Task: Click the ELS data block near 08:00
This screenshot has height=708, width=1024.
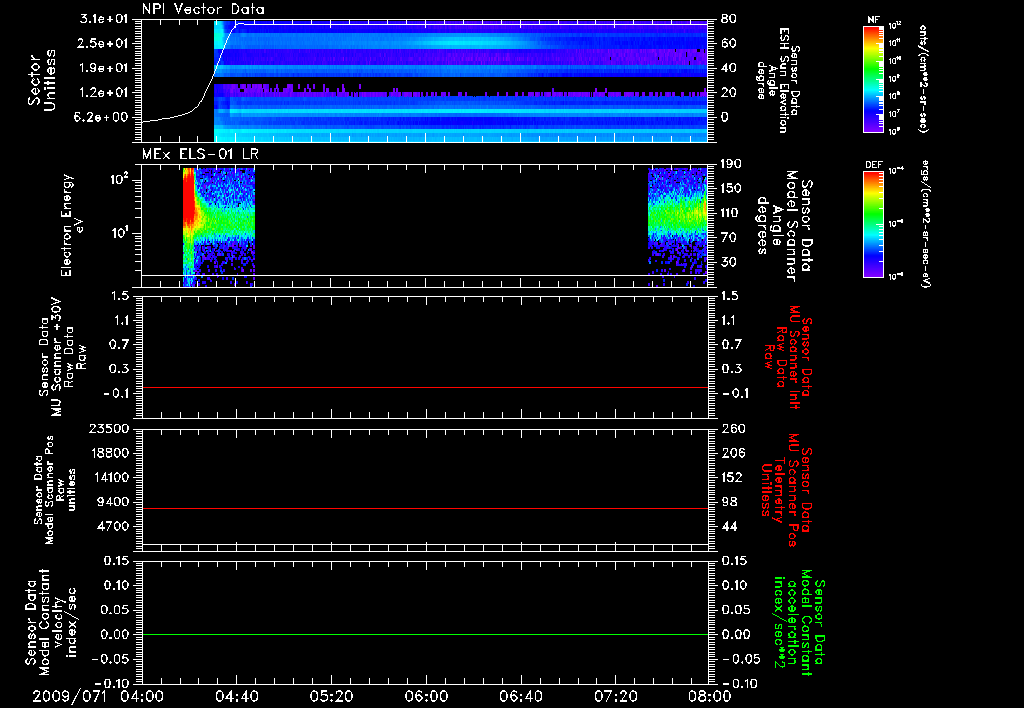Action: point(677,227)
